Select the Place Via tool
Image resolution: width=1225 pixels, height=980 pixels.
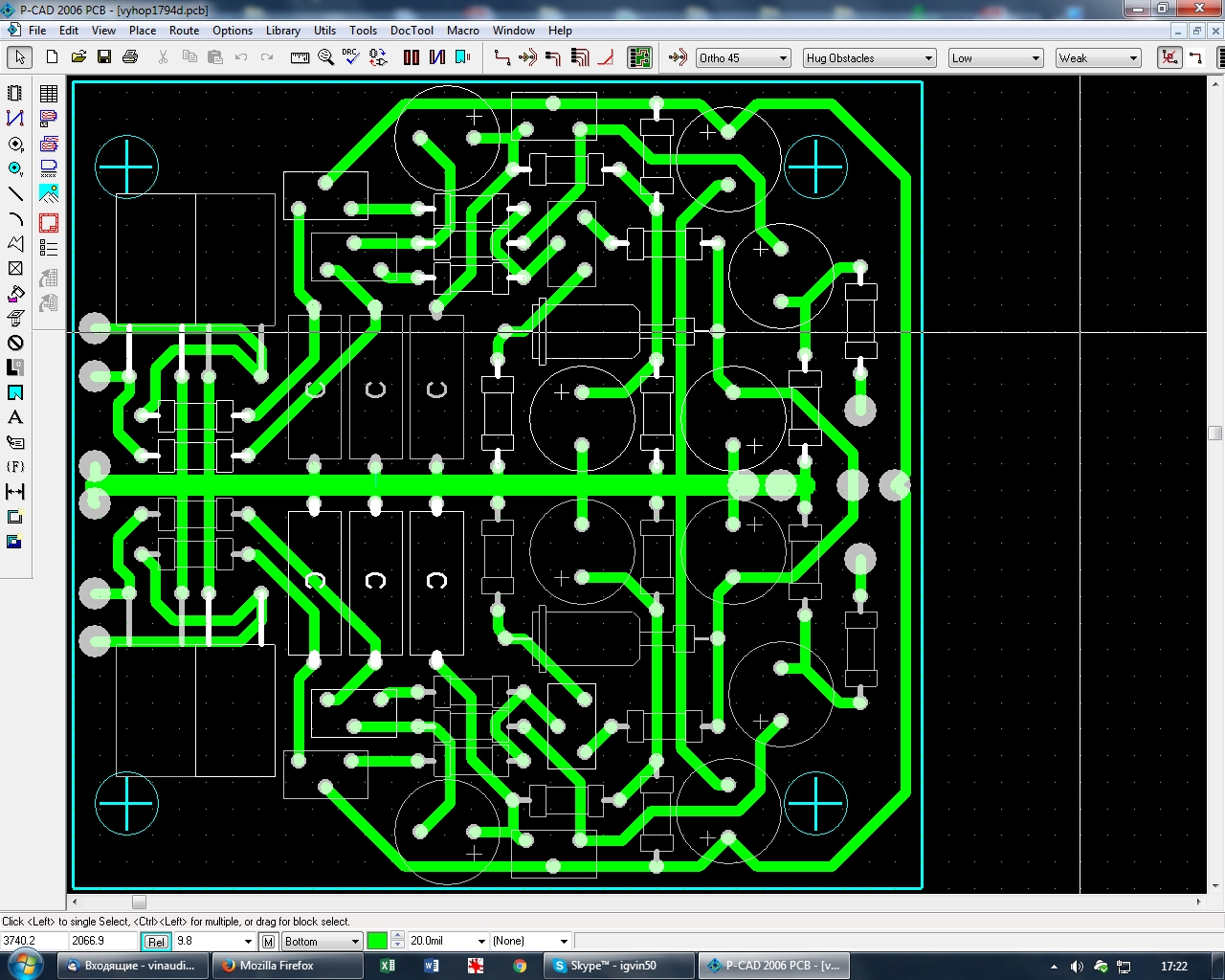(x=15, y=168)
